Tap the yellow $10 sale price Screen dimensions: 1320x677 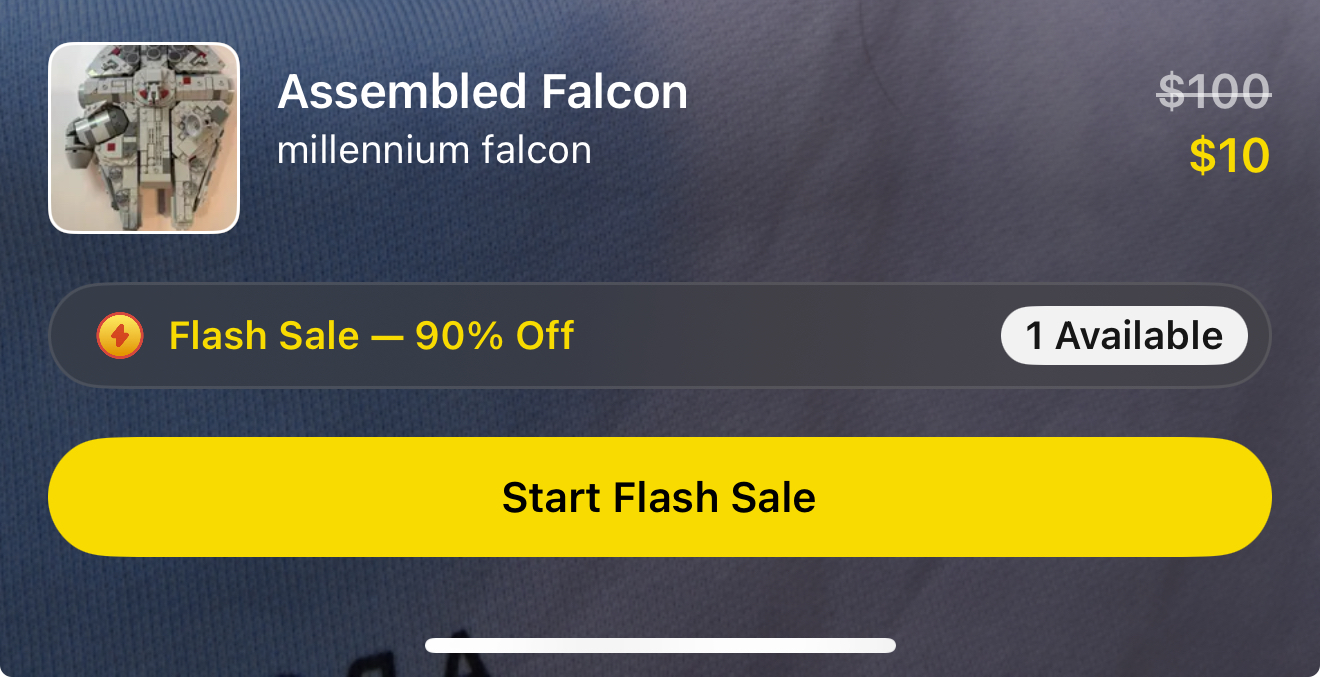click(x=1229, y=156)
